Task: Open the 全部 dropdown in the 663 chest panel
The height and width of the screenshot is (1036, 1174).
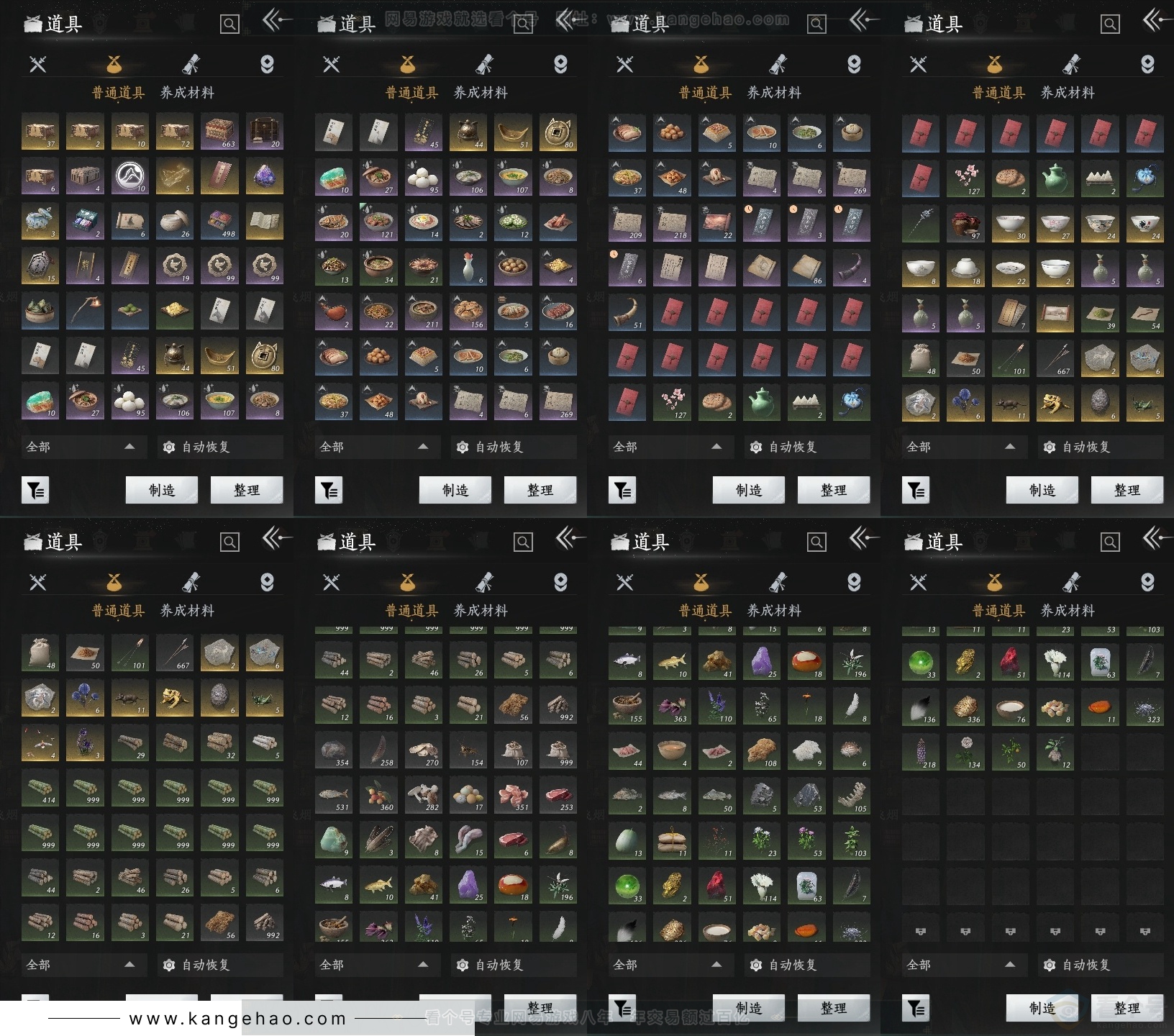Action: tap(83, 447)
